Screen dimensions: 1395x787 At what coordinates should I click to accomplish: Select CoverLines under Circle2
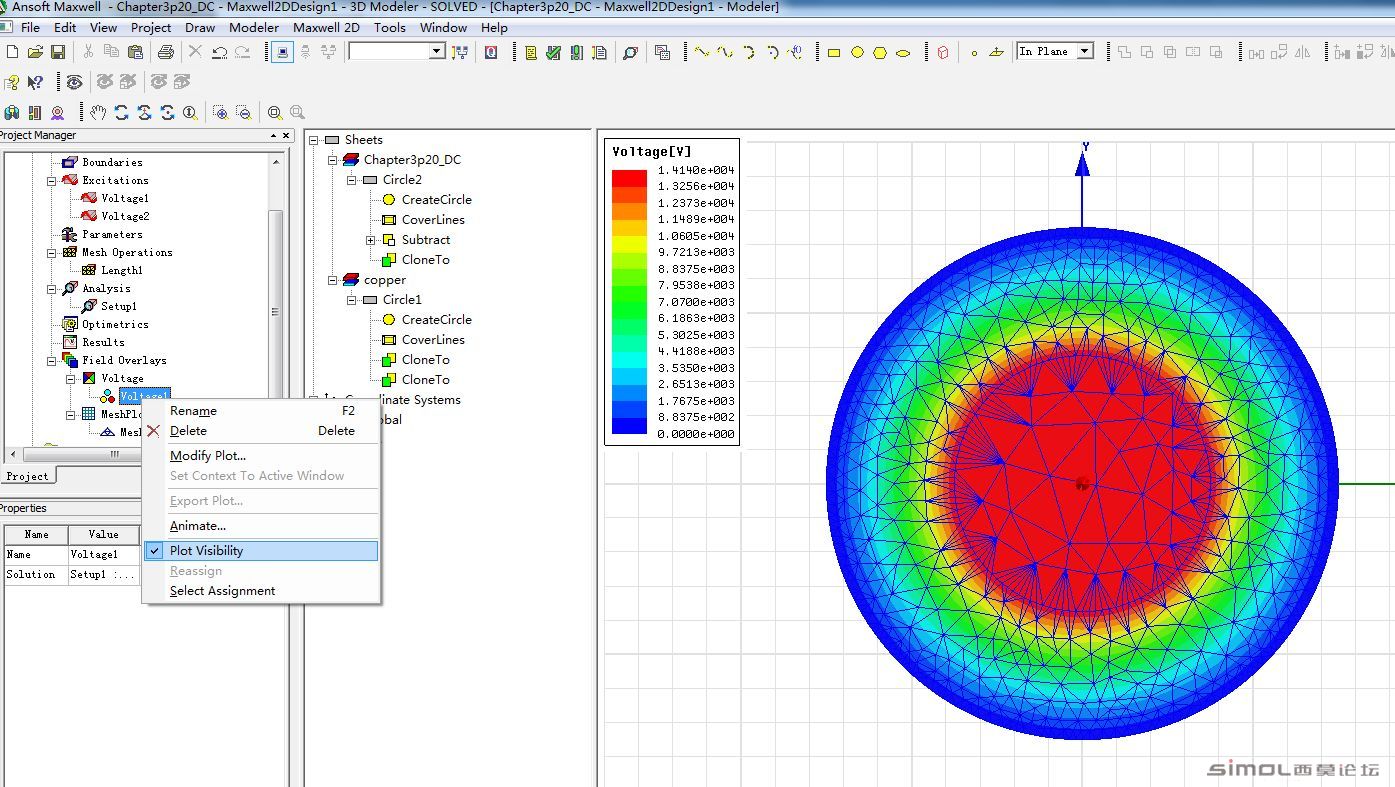point(433,220)
